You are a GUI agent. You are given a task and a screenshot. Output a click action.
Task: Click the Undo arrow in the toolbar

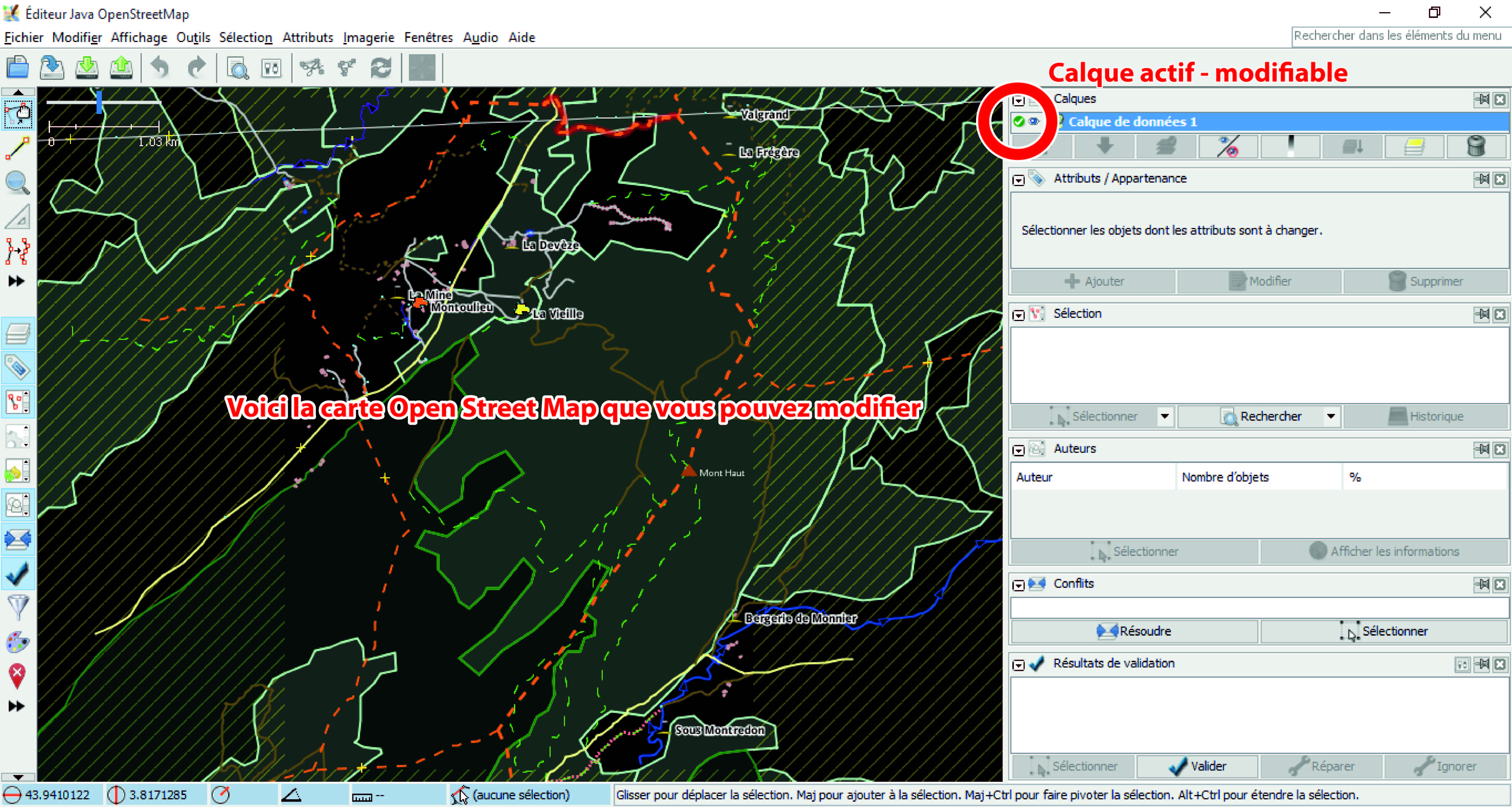tap(160, 68)
